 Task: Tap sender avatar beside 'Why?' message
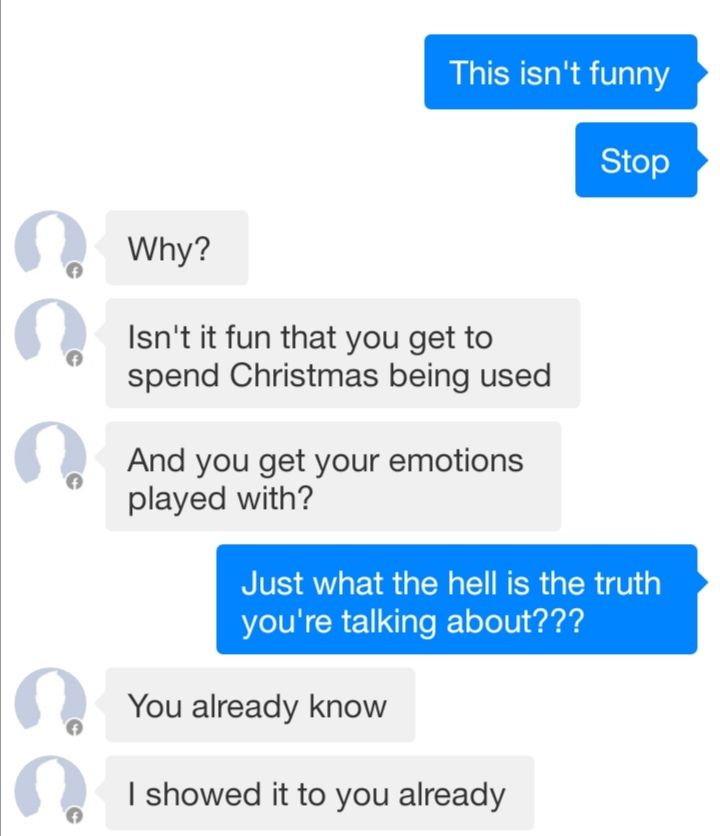(50, 246)
